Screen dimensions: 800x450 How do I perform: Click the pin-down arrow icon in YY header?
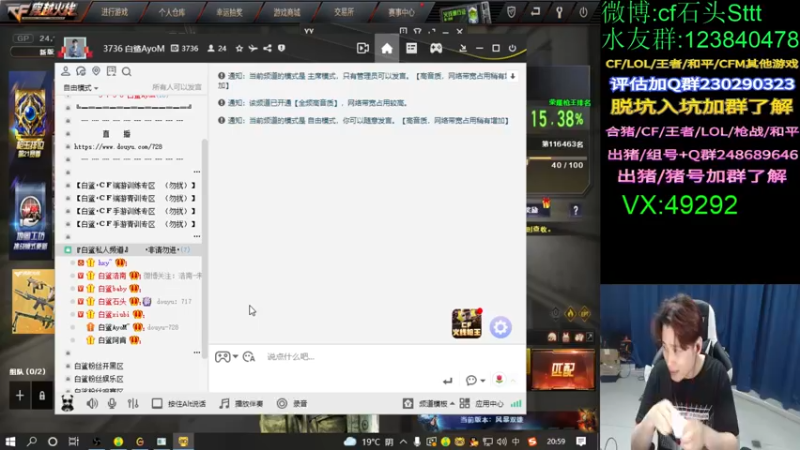tap(463, 48)
